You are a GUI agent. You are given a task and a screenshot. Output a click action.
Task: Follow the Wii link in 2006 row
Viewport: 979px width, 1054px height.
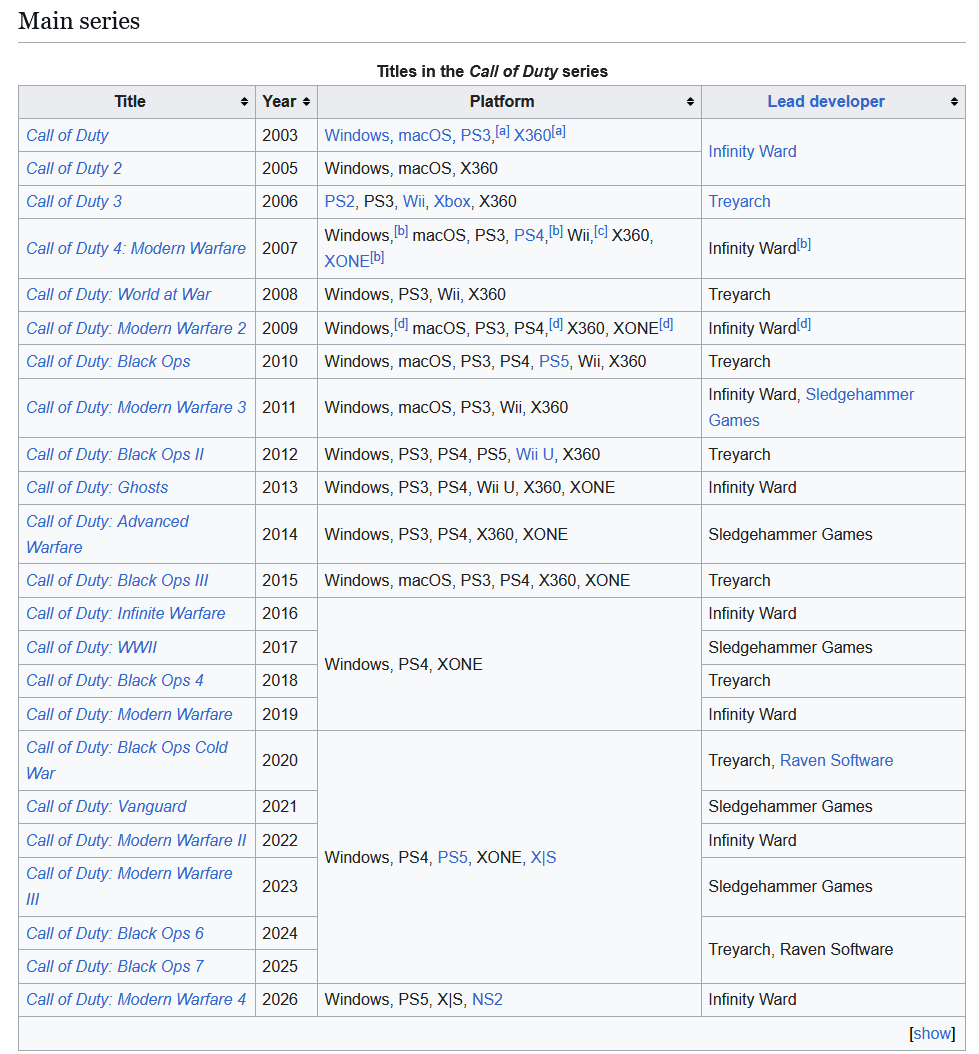pyautogui.click(x=414, y=201)
